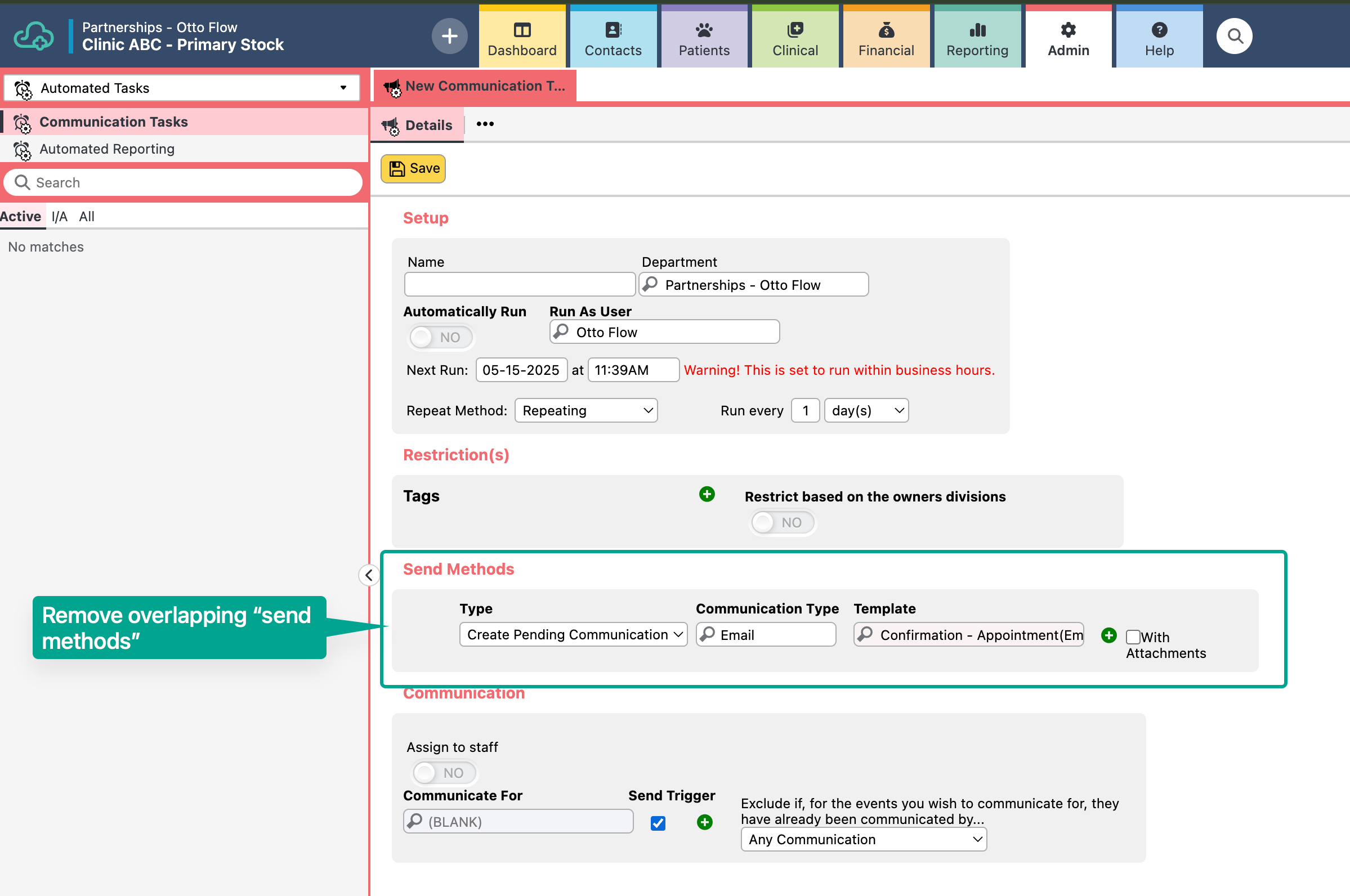Open the Any Communication exclusion dropdown

pyautogui.click(x=864, y=839)
